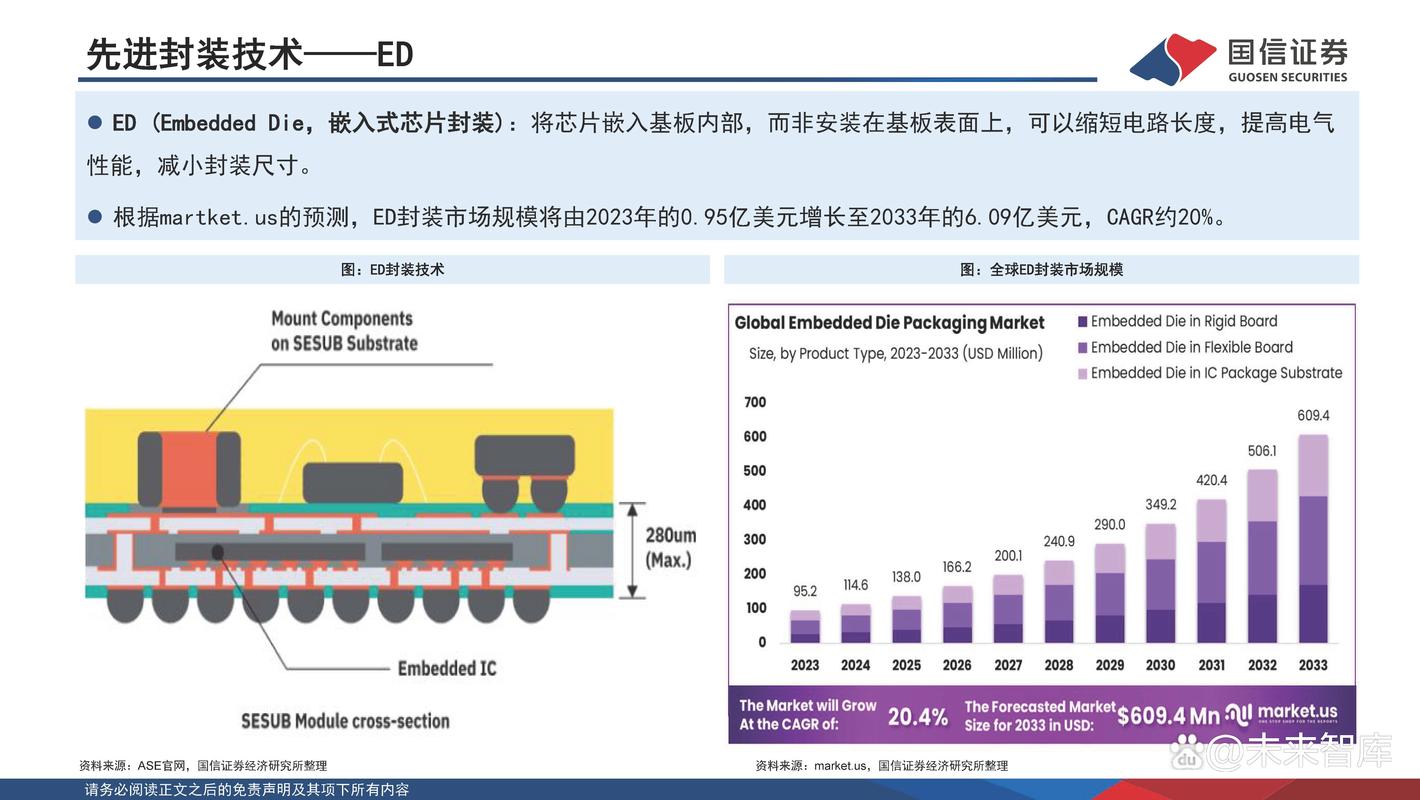Screen dimensions: 1420x800
Task: Click the Mount Components on SESUB Substrate label
Action: point(343,331)
